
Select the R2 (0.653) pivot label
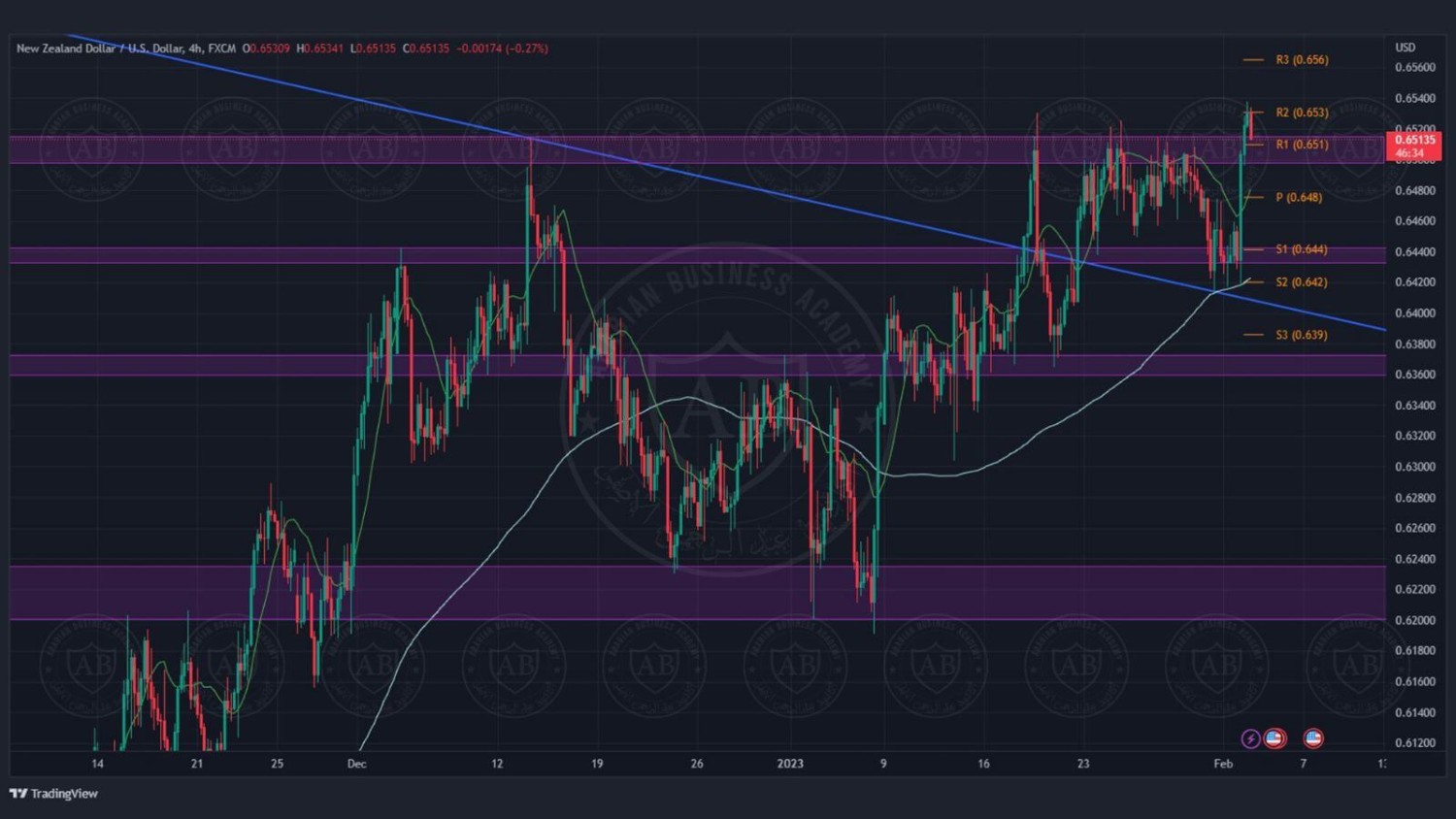(x=1302, y=113)
